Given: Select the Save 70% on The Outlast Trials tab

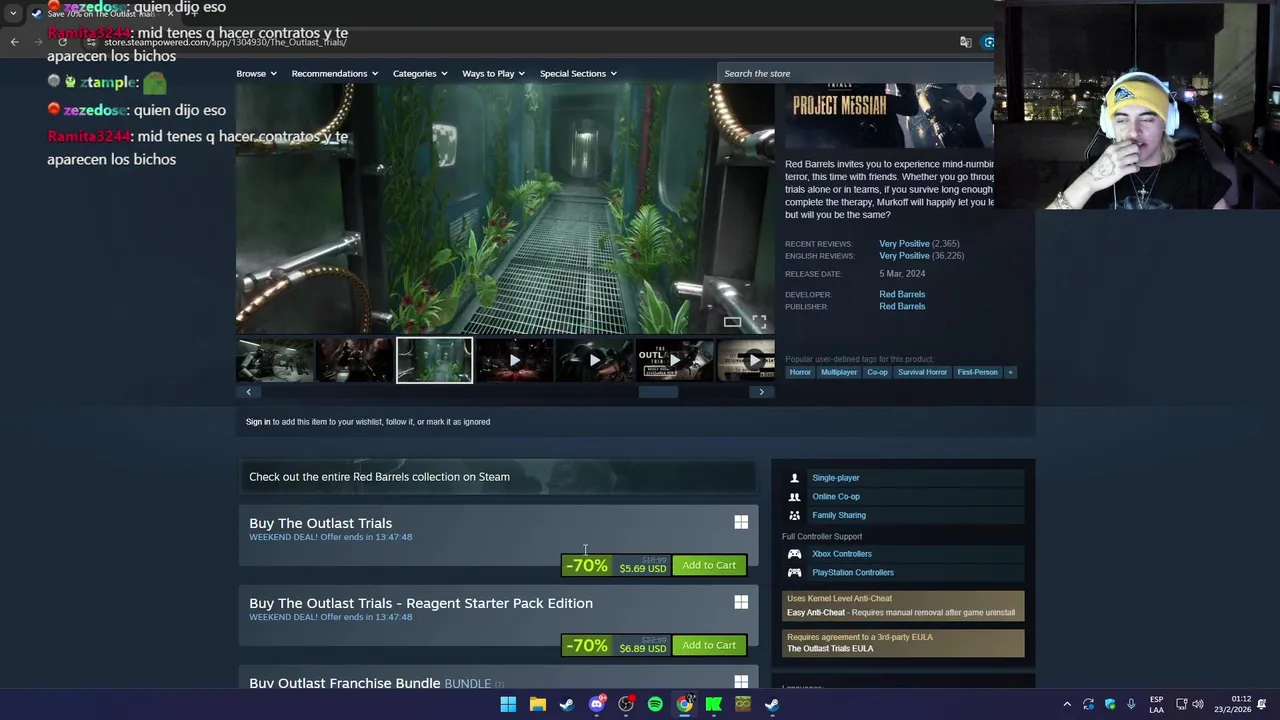Looking at the screenshot, I should [100, 13].
